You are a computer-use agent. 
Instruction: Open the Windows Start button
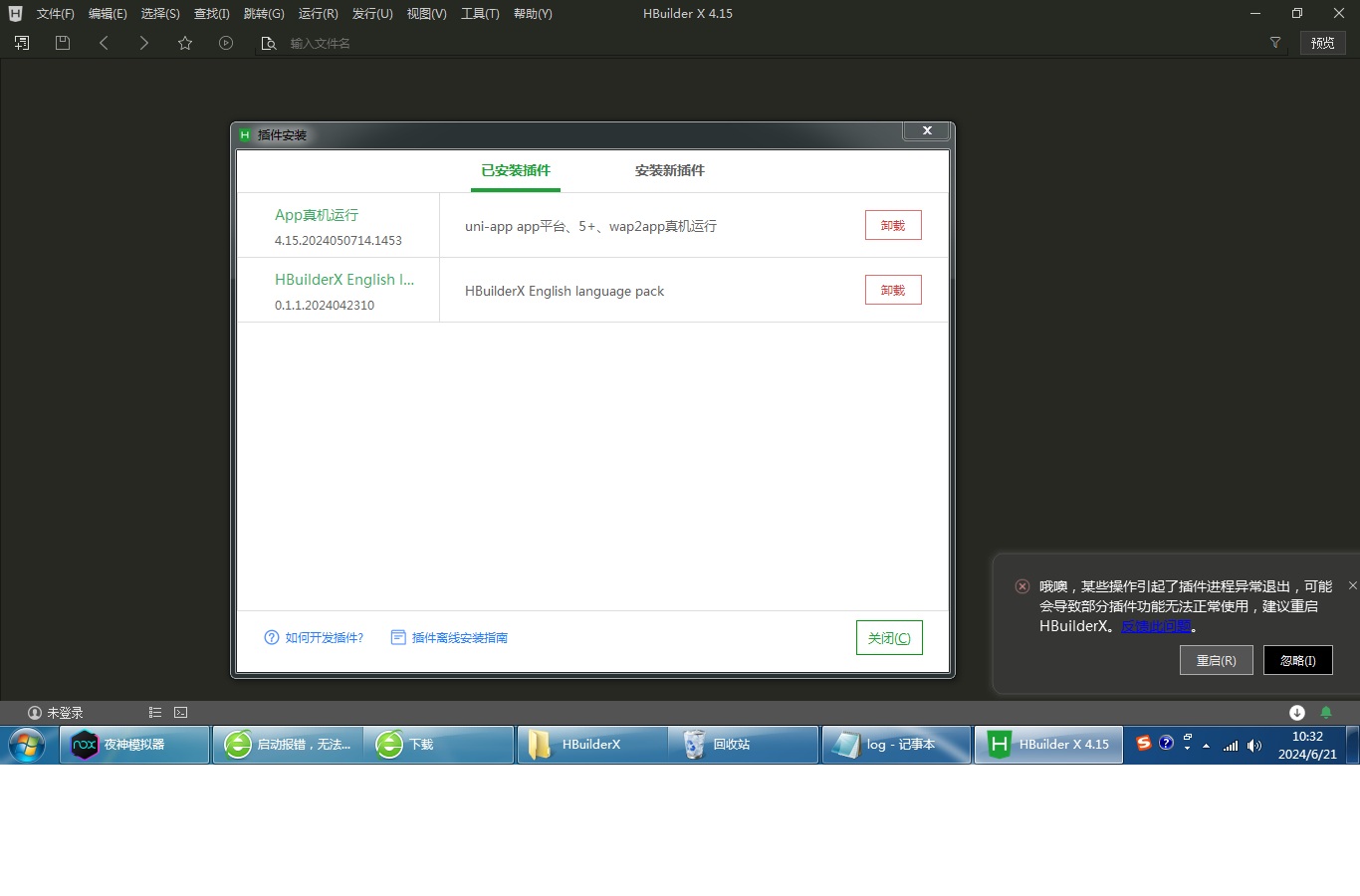click(x=27, y=745)
